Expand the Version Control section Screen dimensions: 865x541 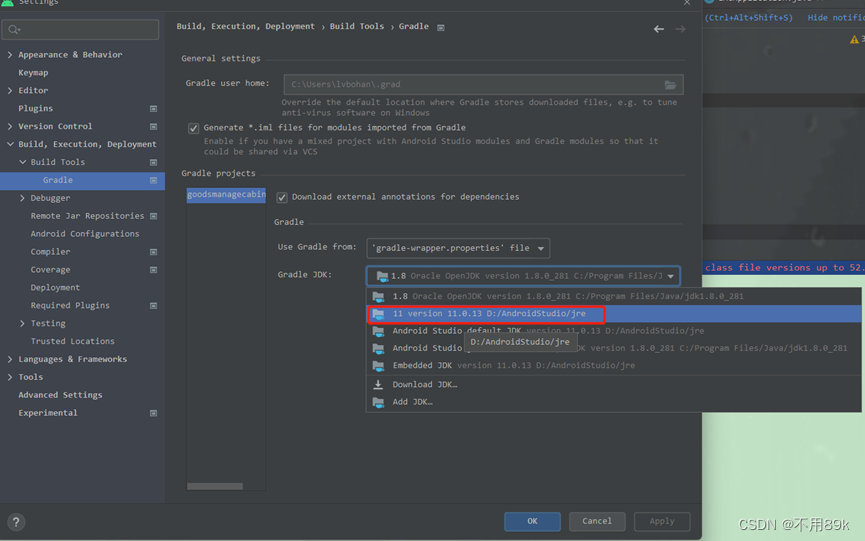(10, 126)
